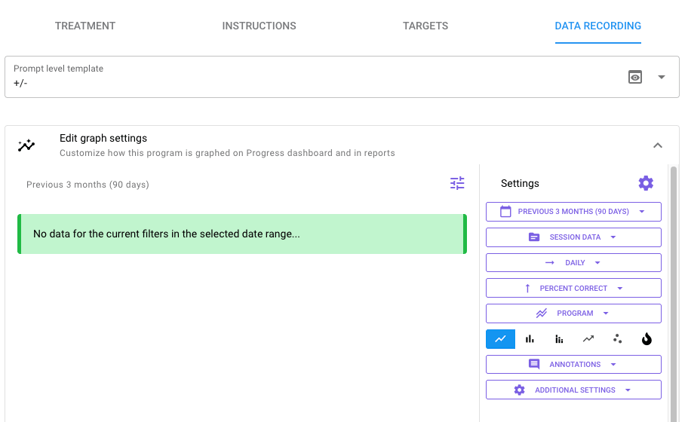Viewport: 688px width, 422px height.
Task: Open the Previous 3 Months date range dropdown
Action: 573,212
